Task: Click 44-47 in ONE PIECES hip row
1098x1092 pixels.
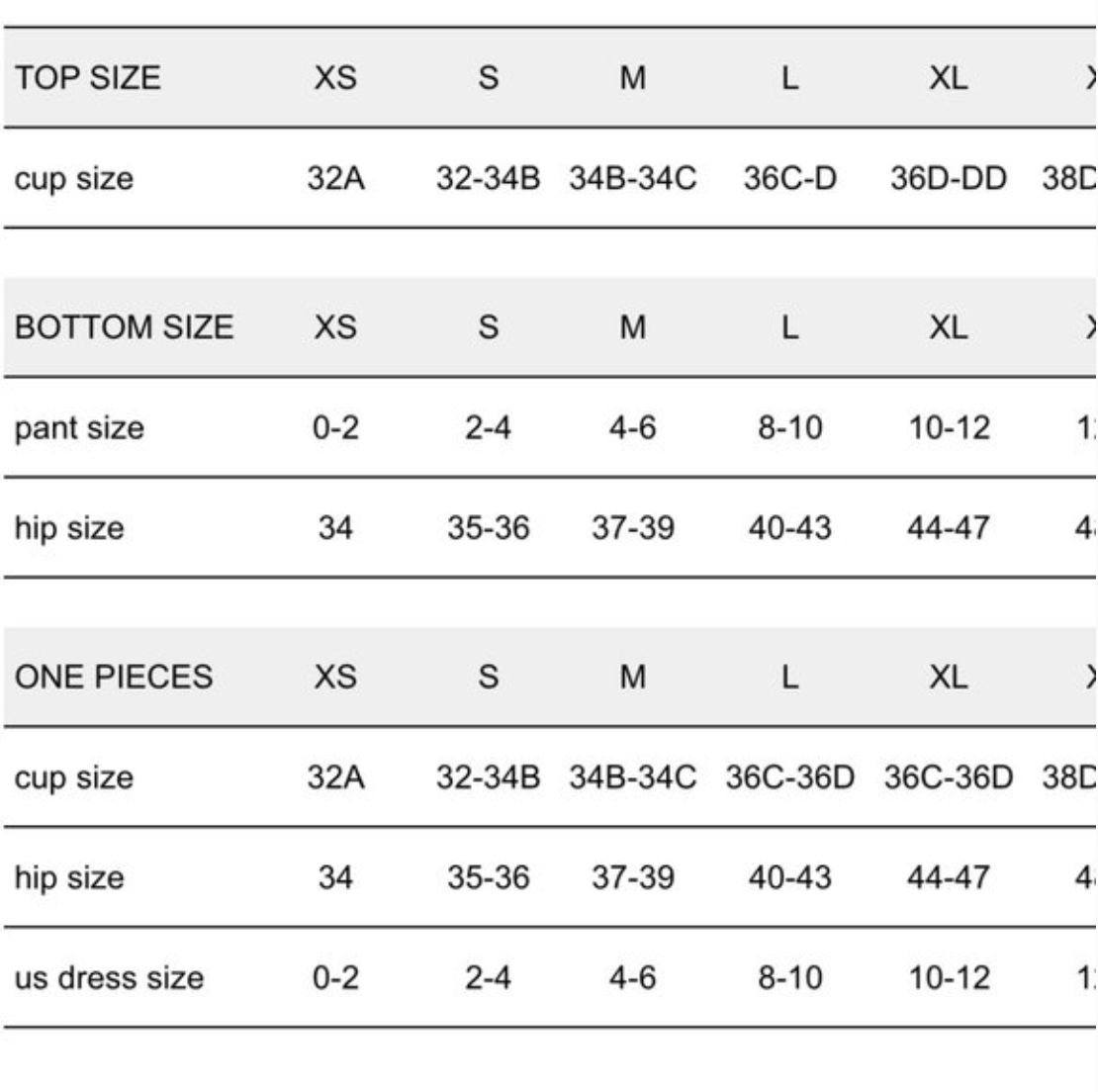Action: (x=948, y=877)
